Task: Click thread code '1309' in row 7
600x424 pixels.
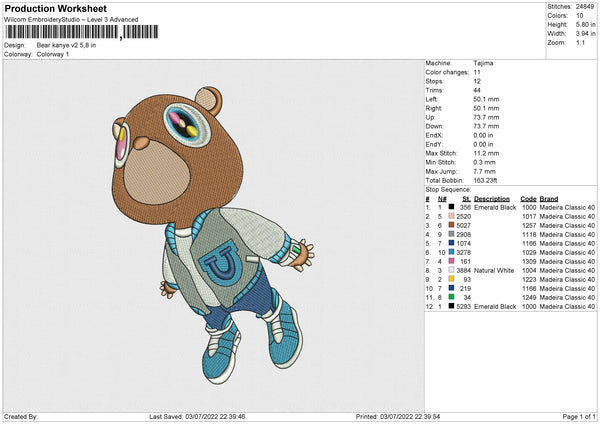Action: click(530, 261)
